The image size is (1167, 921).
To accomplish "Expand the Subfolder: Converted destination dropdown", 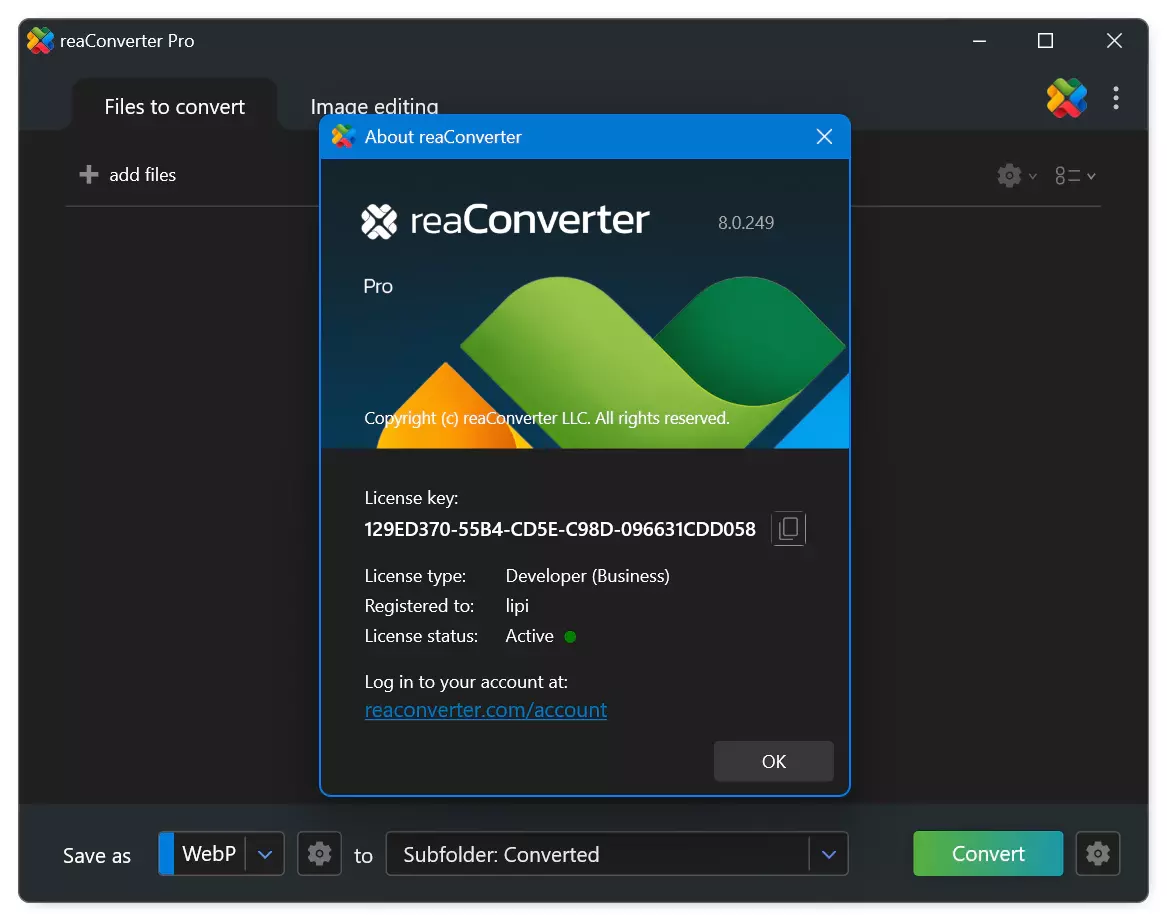I will 829,854.
